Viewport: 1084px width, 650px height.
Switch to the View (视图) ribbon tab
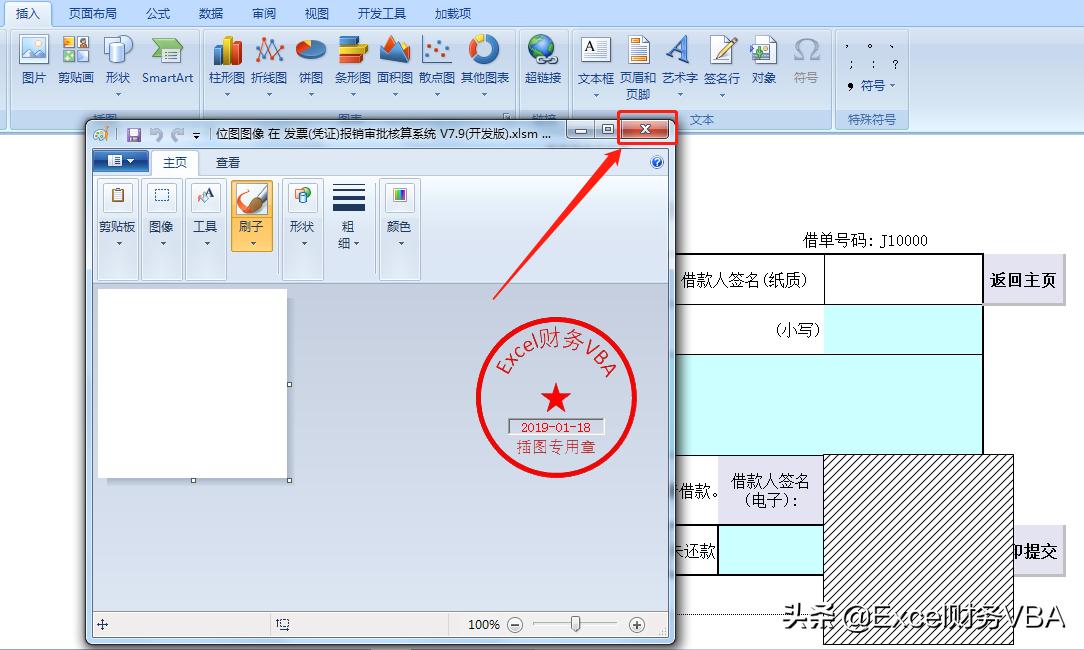(x=317, y=13)
